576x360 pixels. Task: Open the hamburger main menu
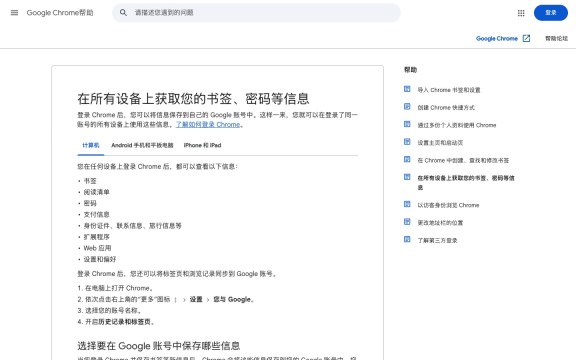(x=14, y=13)
